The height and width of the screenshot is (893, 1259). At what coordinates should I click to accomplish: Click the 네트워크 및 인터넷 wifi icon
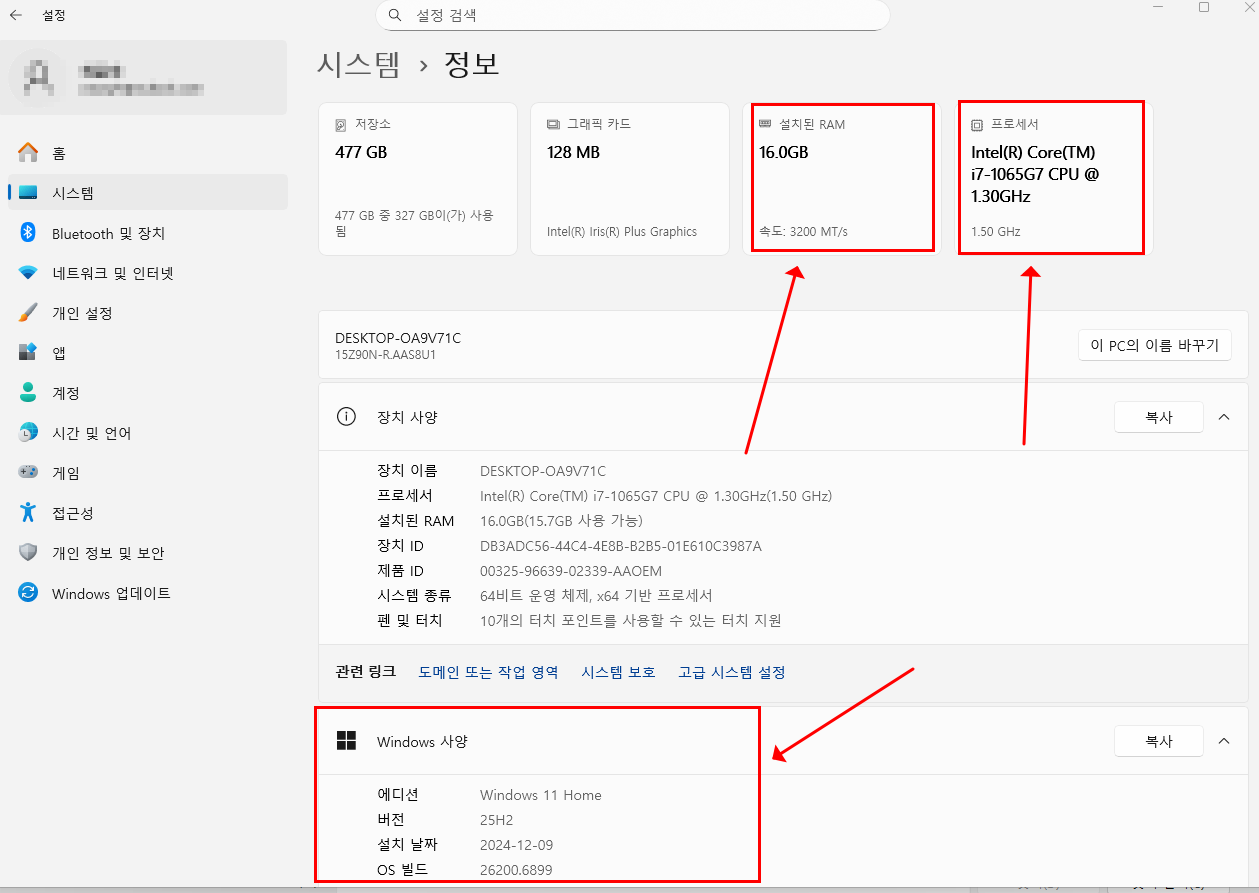tap(28, 273)
